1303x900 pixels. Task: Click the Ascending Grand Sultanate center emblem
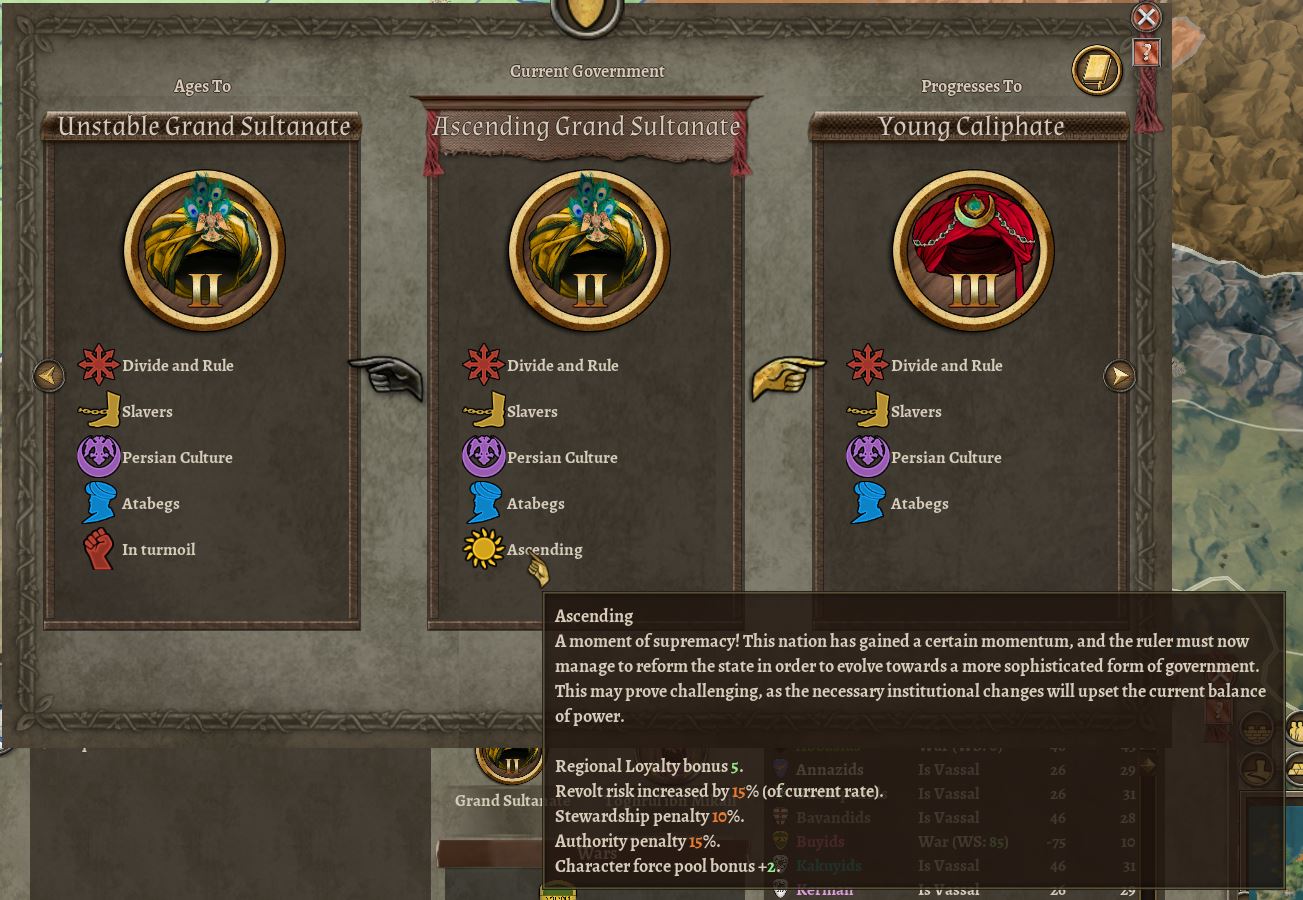click(589, 250)
